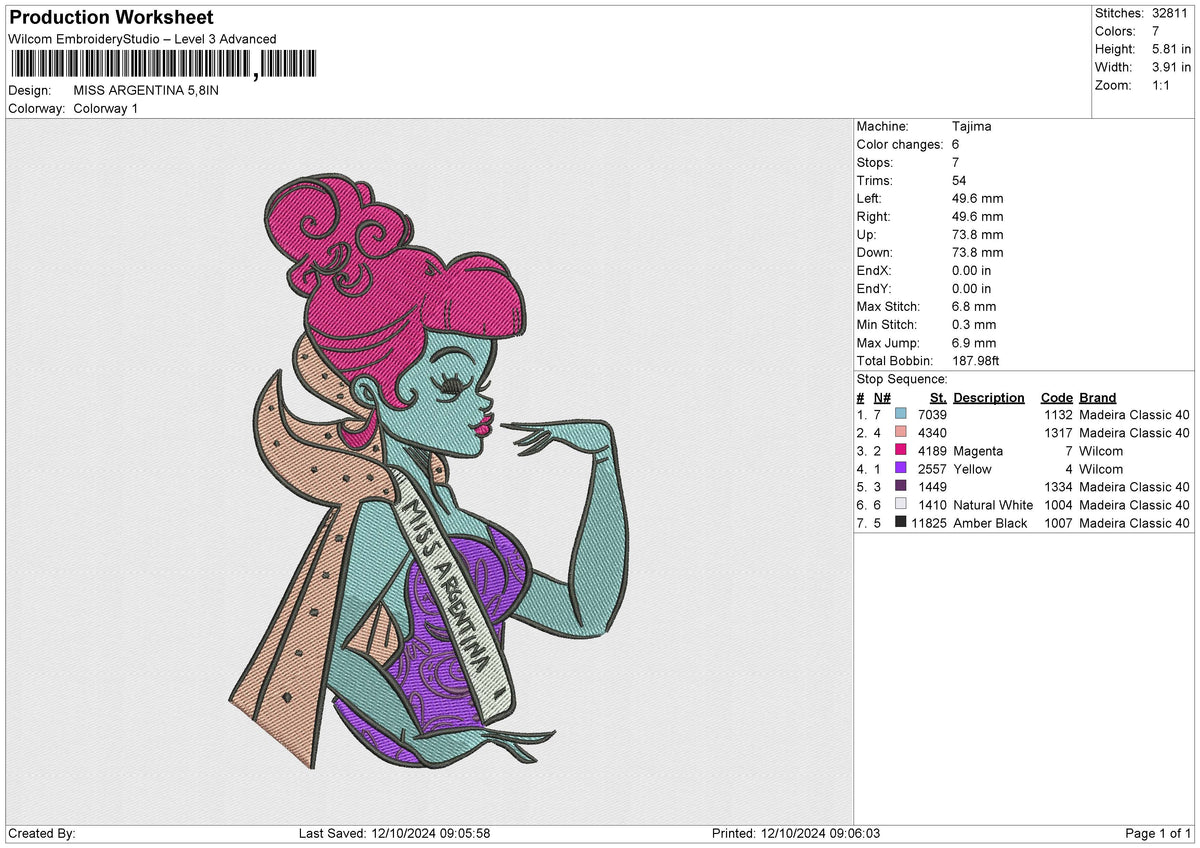The image size is (1200, 848).
Task: Click stitch count 4340 in stop sequence
Action: click(x=931, y=433)
